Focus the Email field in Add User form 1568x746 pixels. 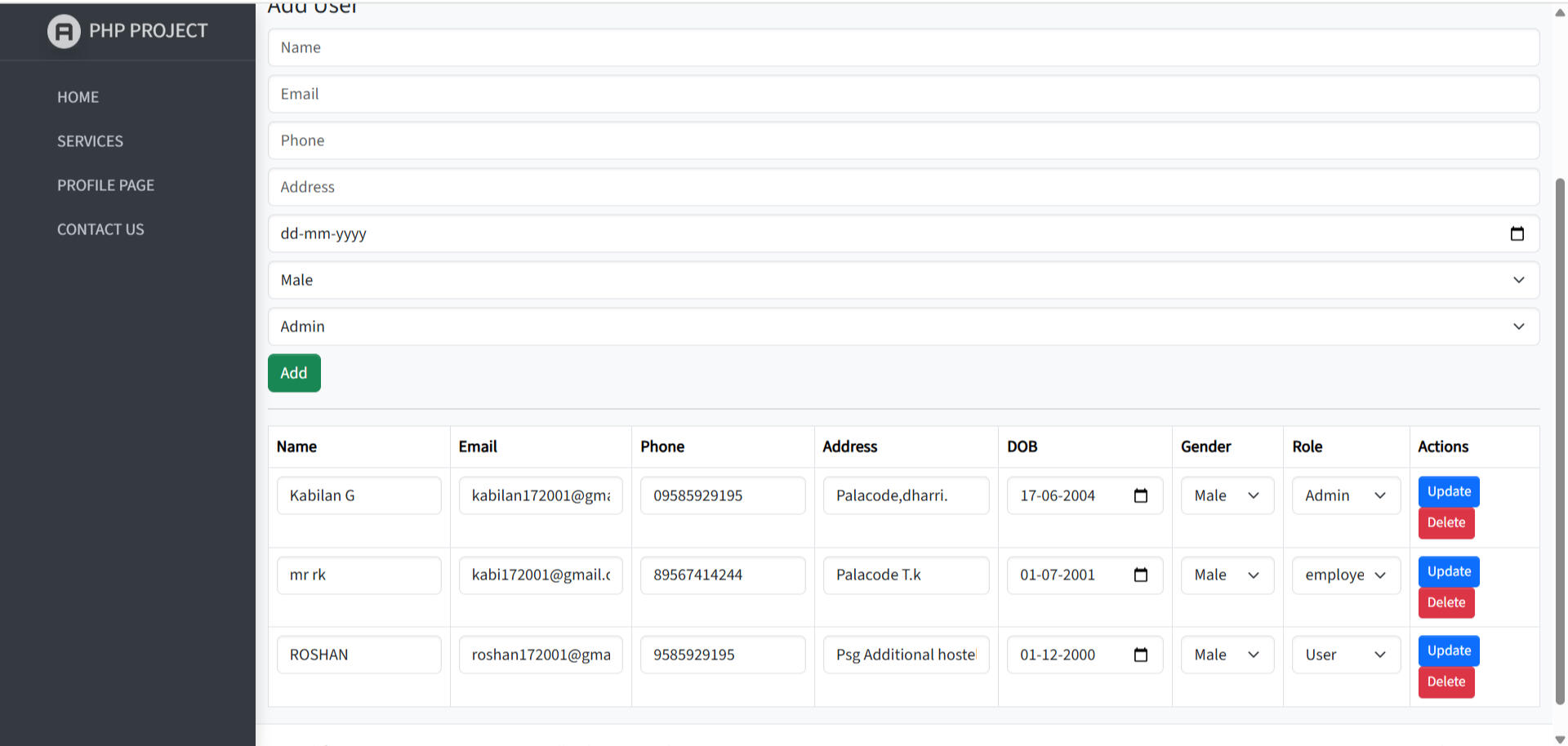(x=903, y=94)
